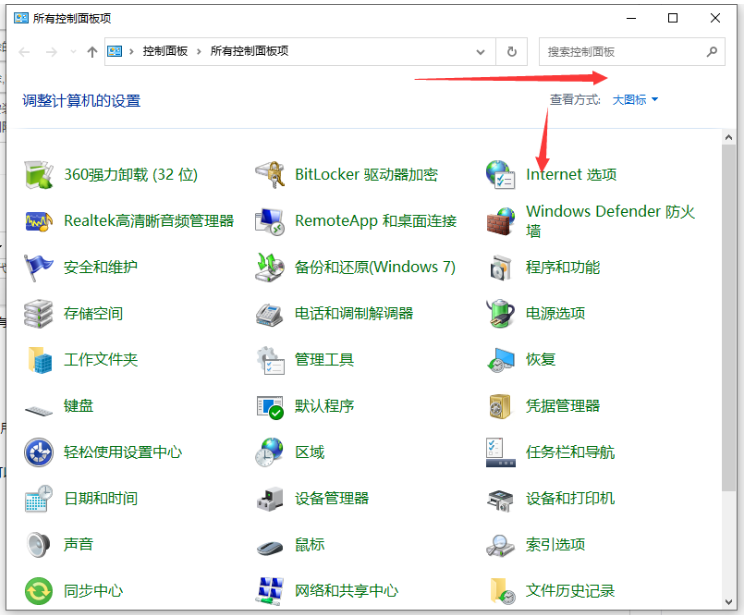Open the 网络和共享中心 text link

point(346,591)
